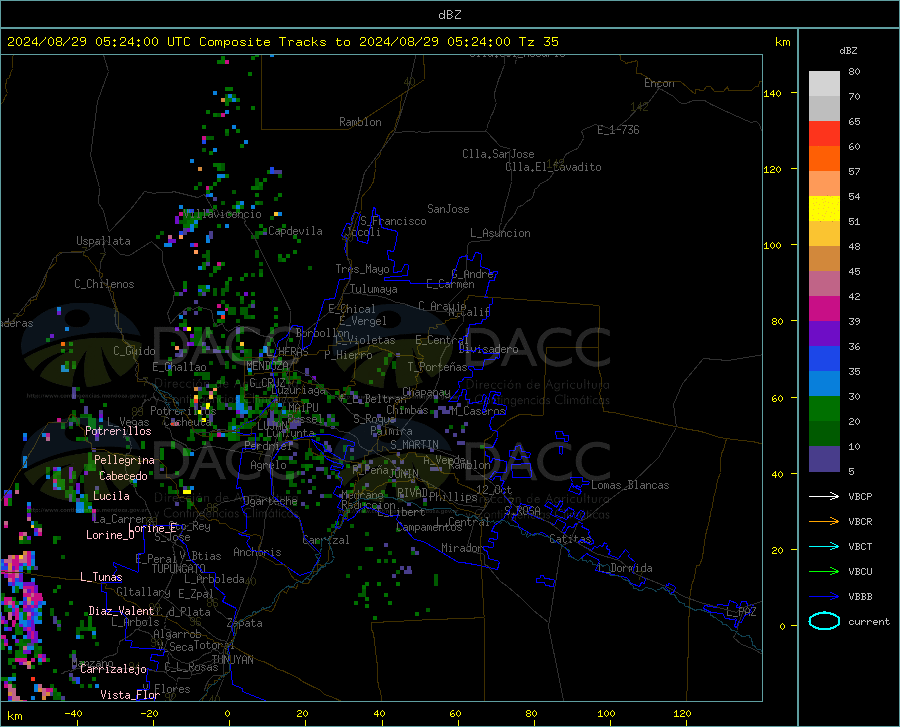Click the Lomas_Blancas map label

(x=630, y=485)
